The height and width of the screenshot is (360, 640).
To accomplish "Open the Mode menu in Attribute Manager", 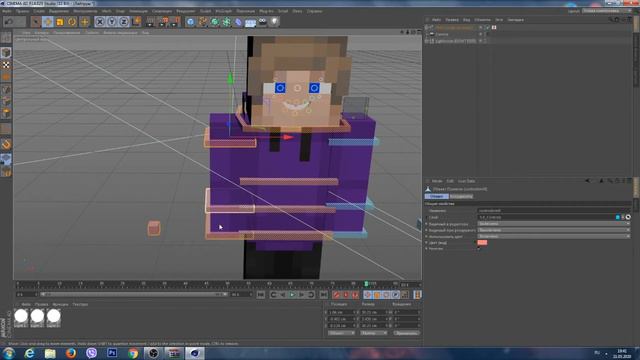I will tap(437, 181).
